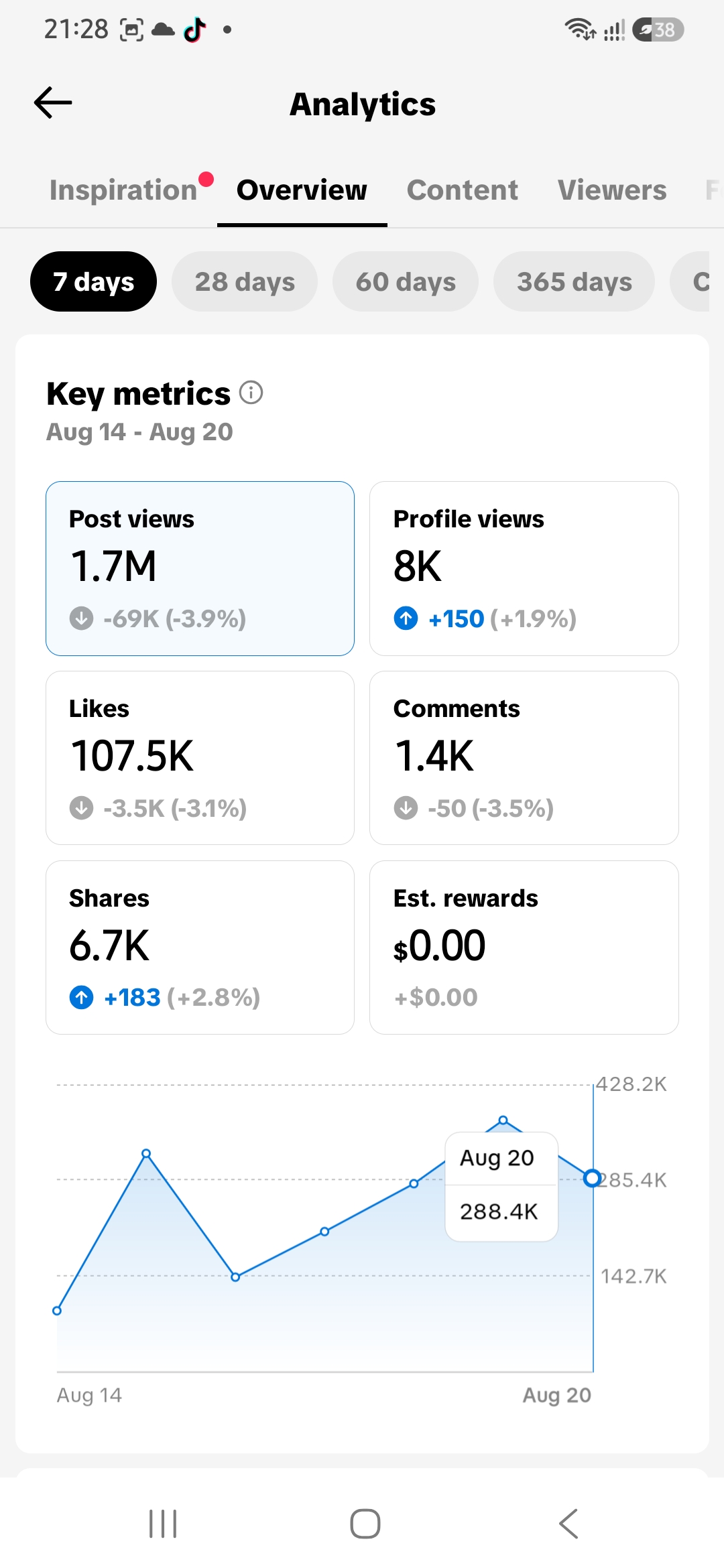724x1568 pixels.
Task: Select the Shares metric card
Action: tap(200, 948)
